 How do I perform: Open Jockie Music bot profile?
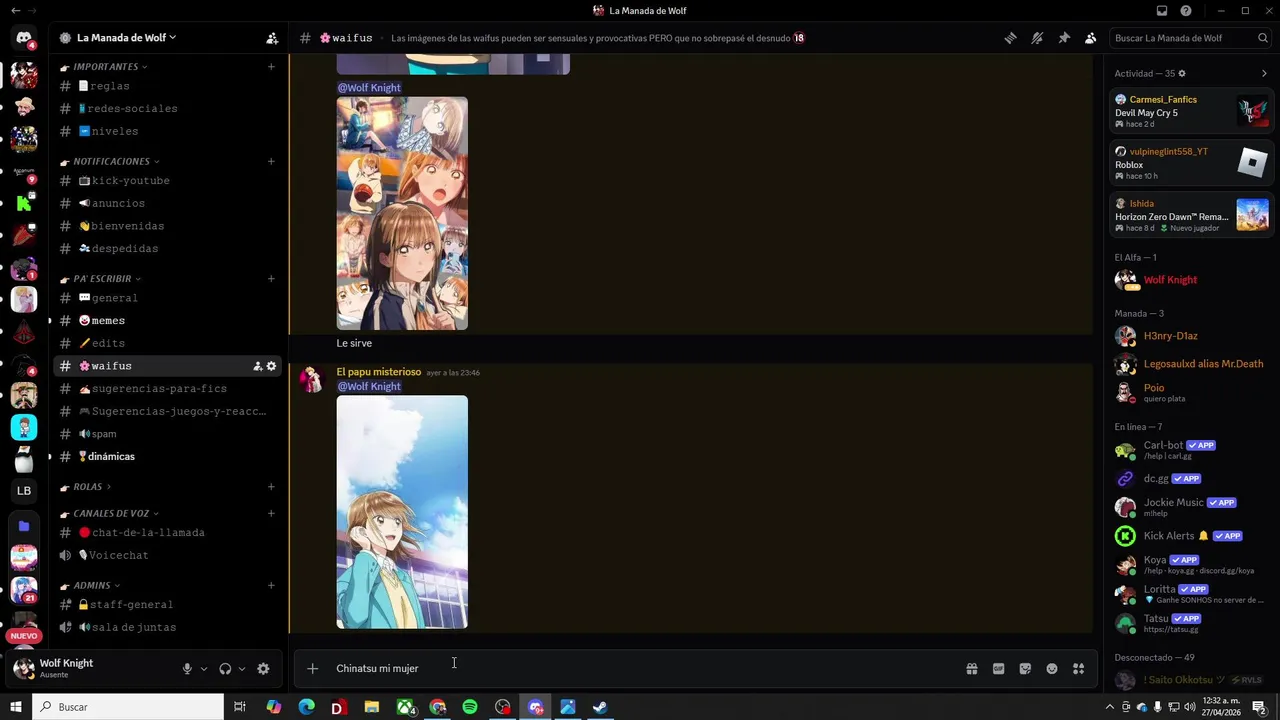pyautogui.click(x=1190, y=506)
